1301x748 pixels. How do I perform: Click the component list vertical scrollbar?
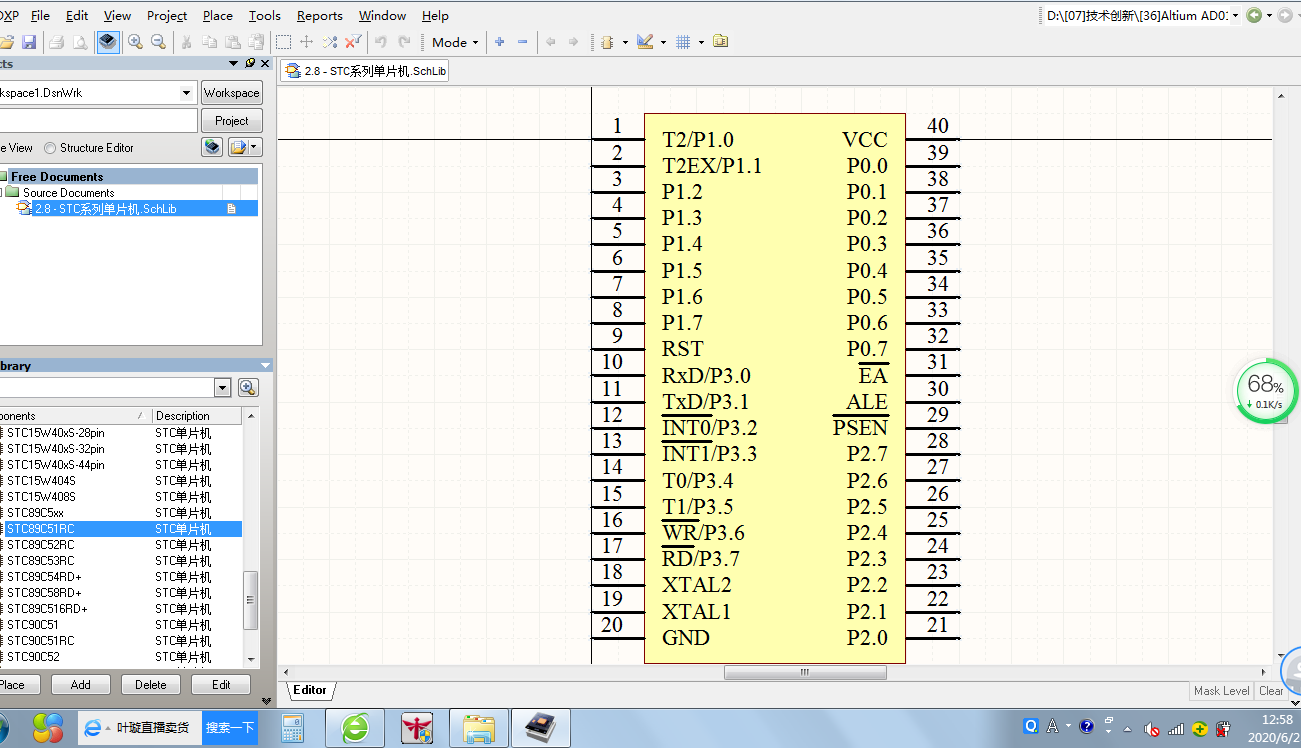[x=251, y=537]
